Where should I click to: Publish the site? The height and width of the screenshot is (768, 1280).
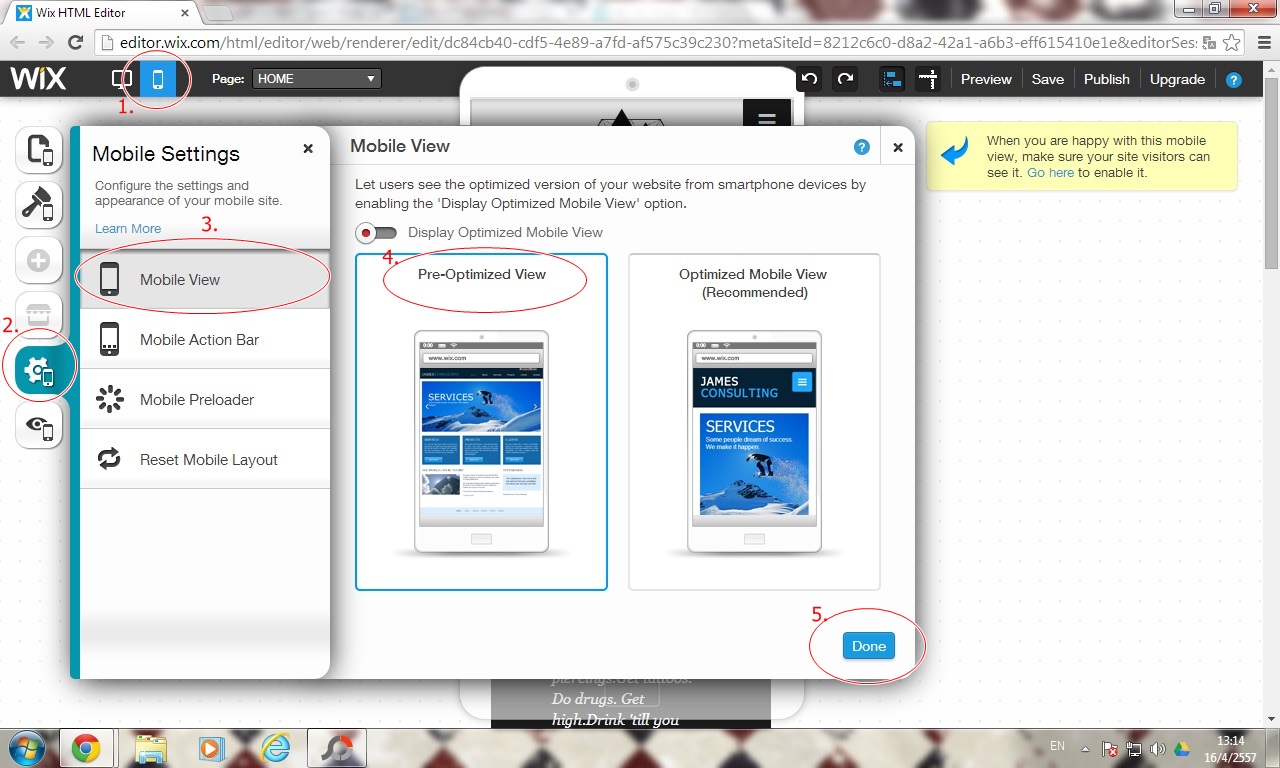[x=1107, y=79]
